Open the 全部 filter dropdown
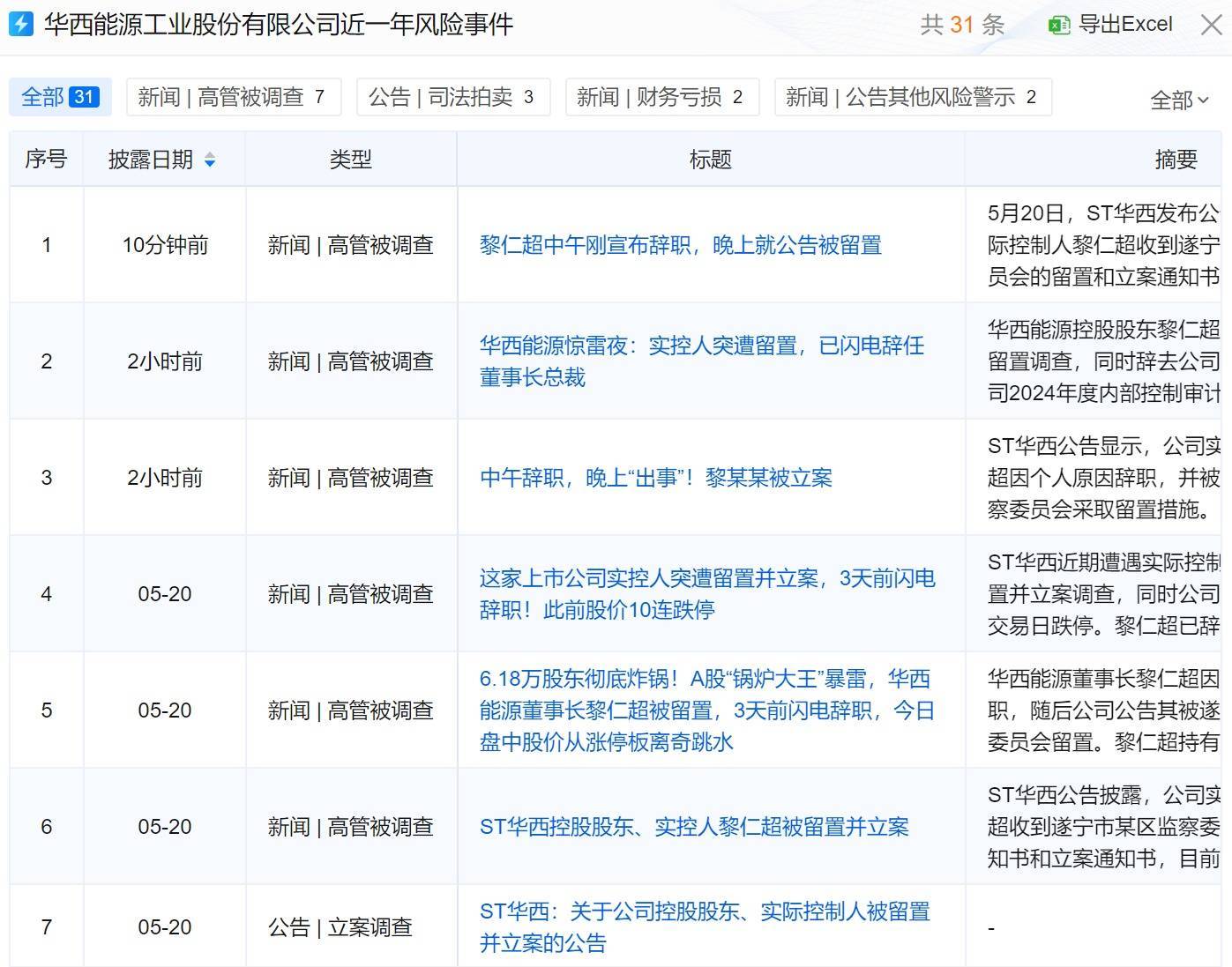 click(1179, 100)
